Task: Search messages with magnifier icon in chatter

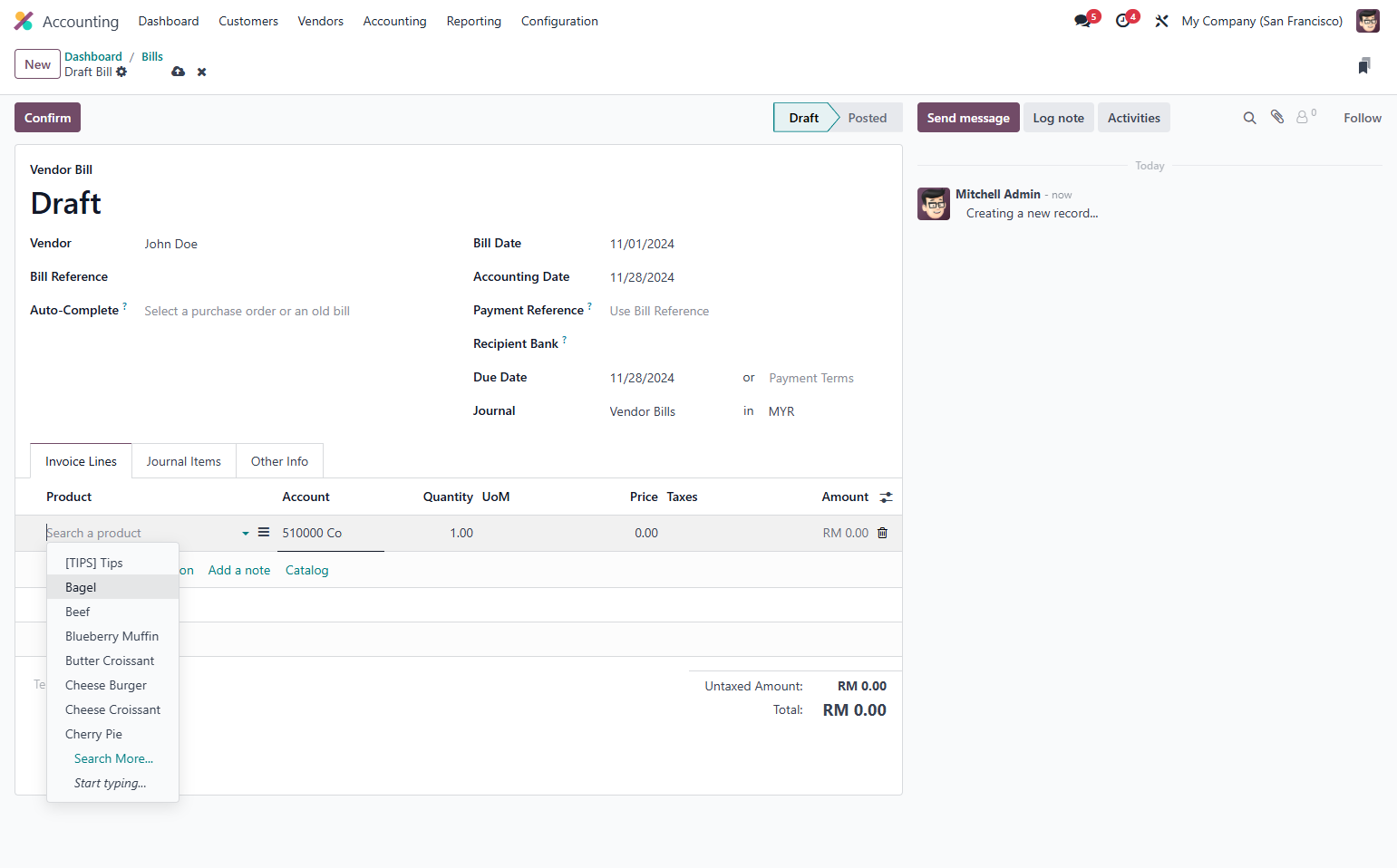Action: (x=1249, y=118)
